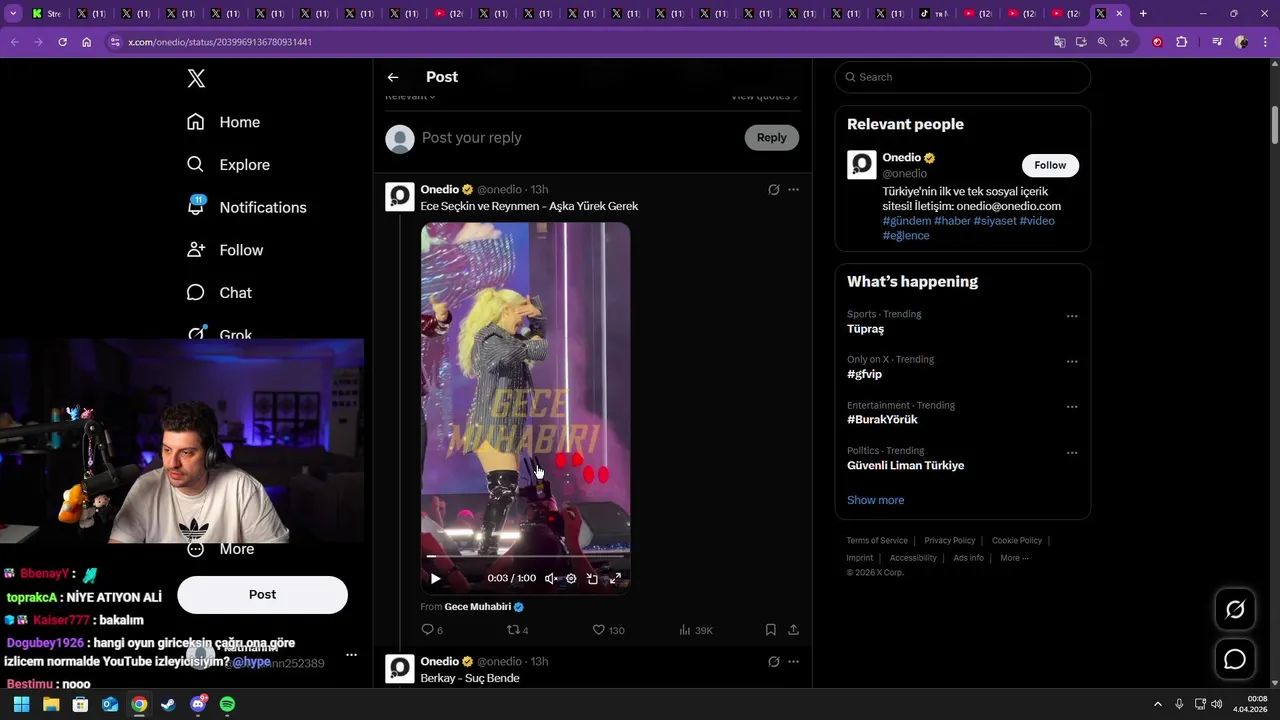Open the floating chat messages button
This screenshot has width=1280, height=720.
pos(1235,660)
